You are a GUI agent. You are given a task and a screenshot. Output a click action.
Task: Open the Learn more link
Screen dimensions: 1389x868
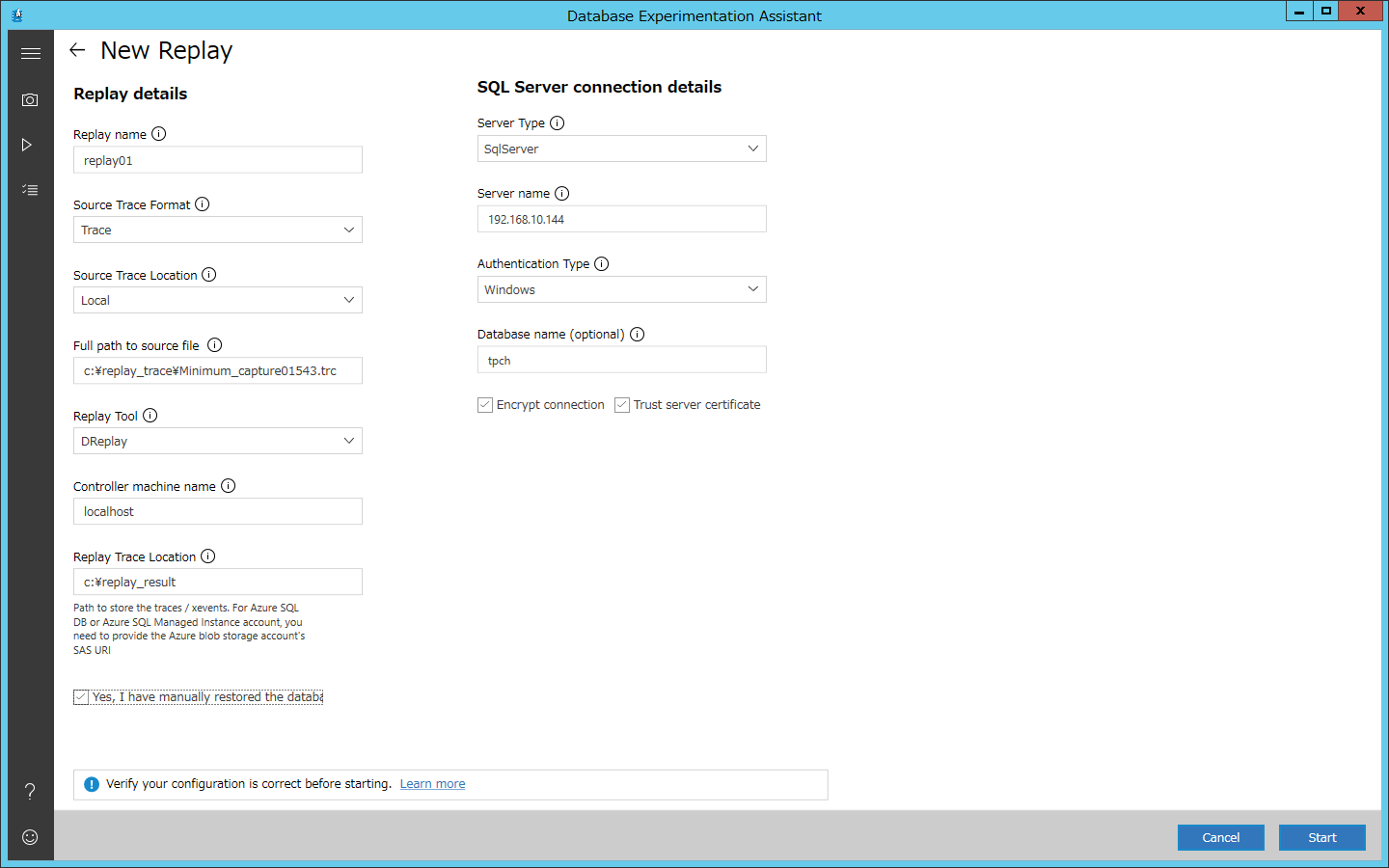click(432, 784)
